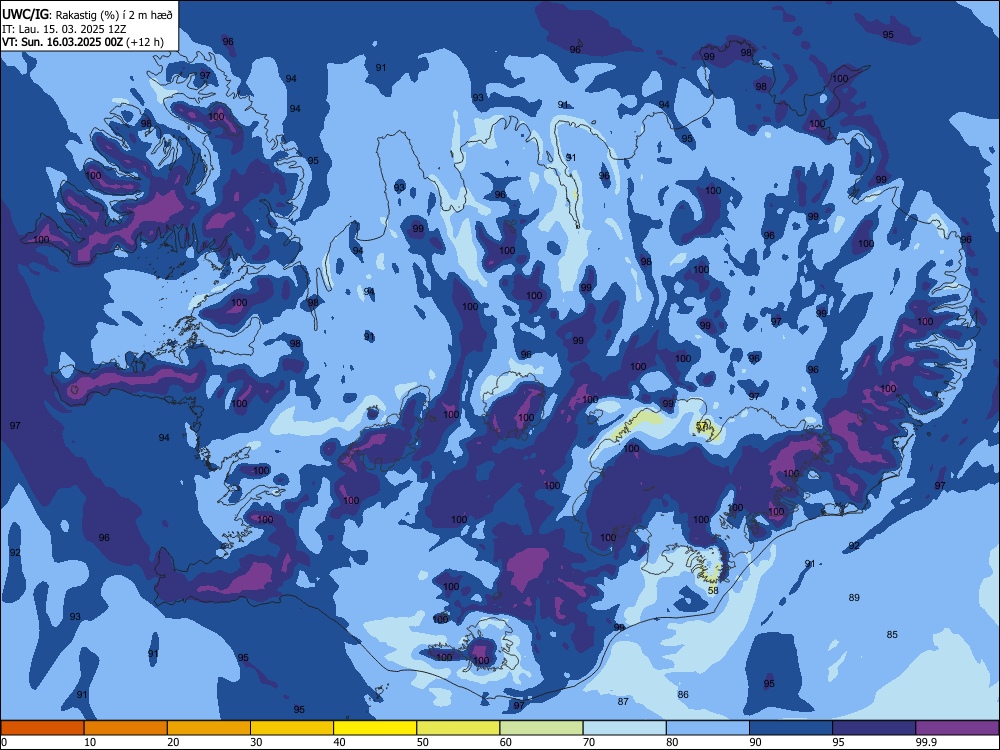Select the 30–40 golden yellow legend swatch
The width and height of the screenshot is (1000, 750).
[x=292, y=728]
